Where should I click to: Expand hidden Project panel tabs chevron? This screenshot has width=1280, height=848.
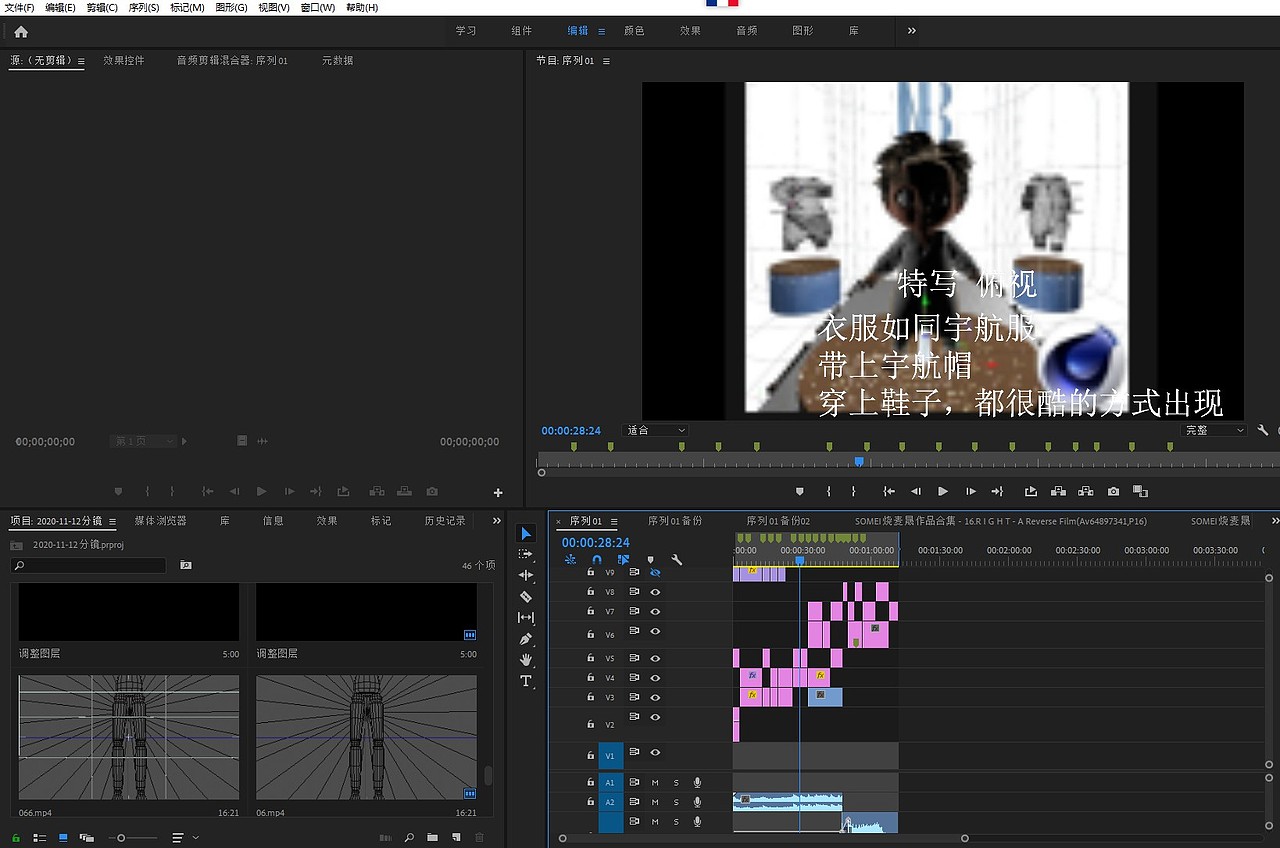click(x=496, y=521)
